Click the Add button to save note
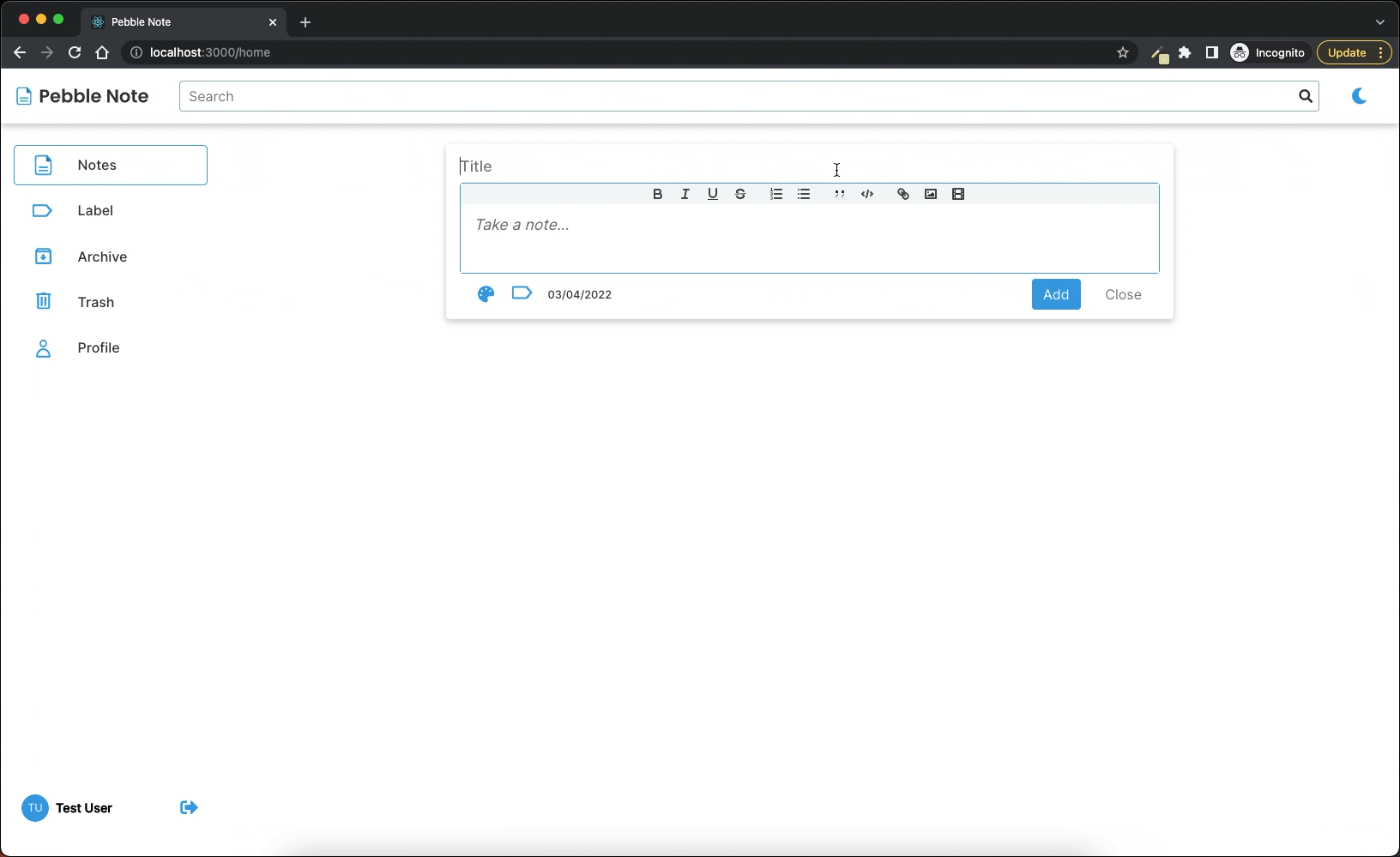Viewport: 1400px width, 857px height. pos(1055,294)
